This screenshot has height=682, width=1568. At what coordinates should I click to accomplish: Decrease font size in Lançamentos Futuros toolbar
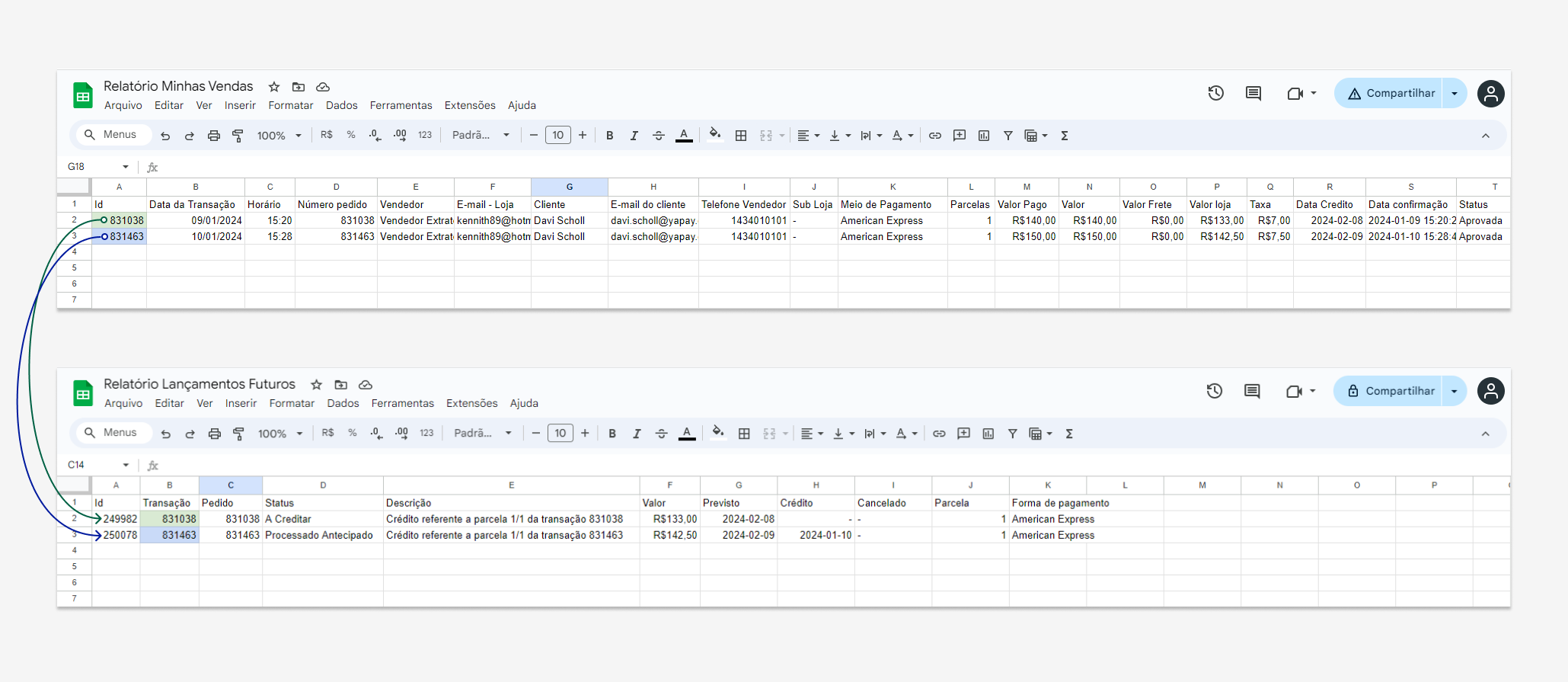[536, 434]
